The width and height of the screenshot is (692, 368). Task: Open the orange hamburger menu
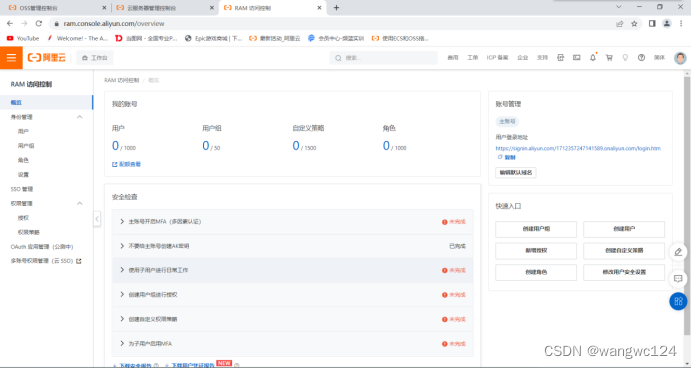pyautogui.click(x=11, y=58)
